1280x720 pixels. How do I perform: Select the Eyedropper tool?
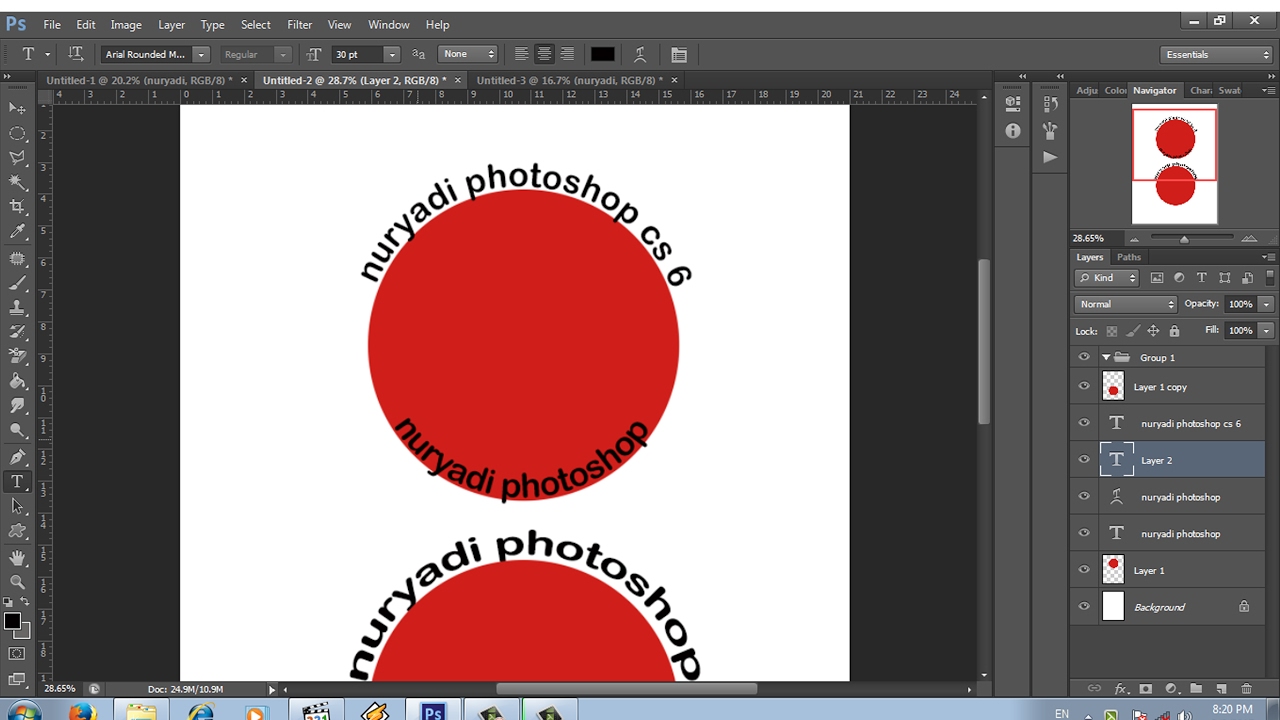click(17, 232)
